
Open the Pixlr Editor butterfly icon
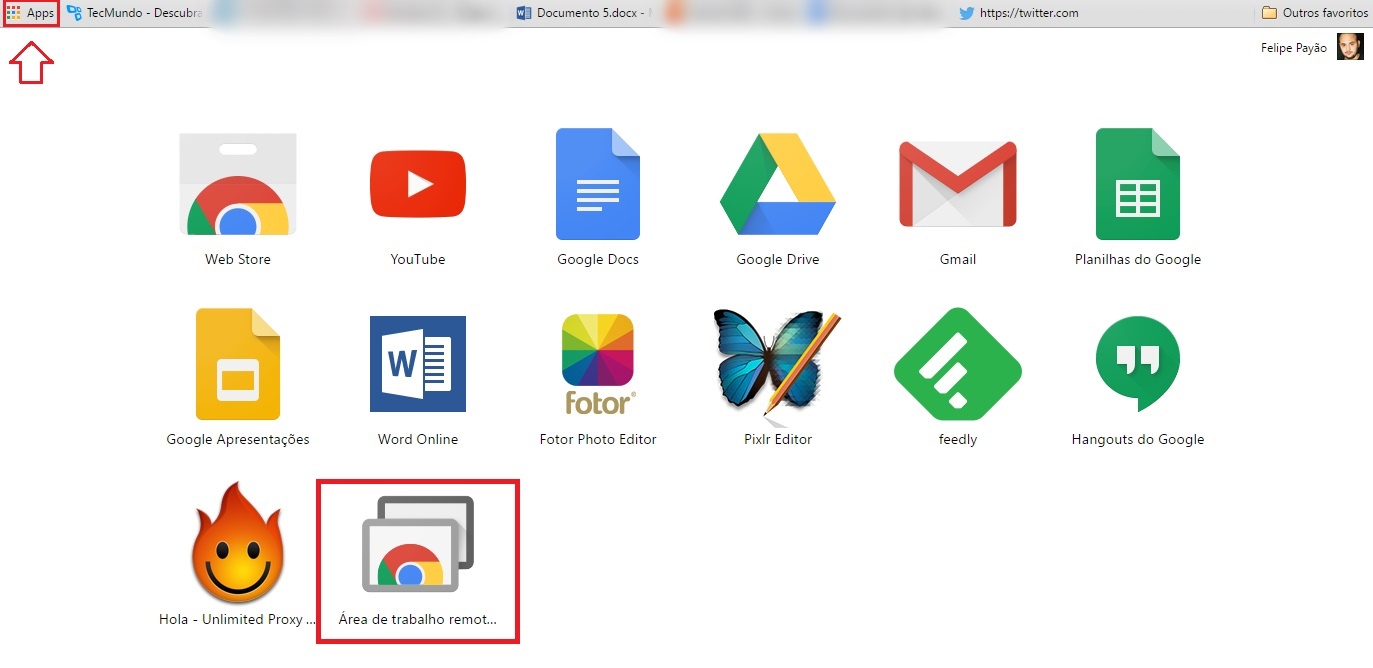(x=778, y=364)
